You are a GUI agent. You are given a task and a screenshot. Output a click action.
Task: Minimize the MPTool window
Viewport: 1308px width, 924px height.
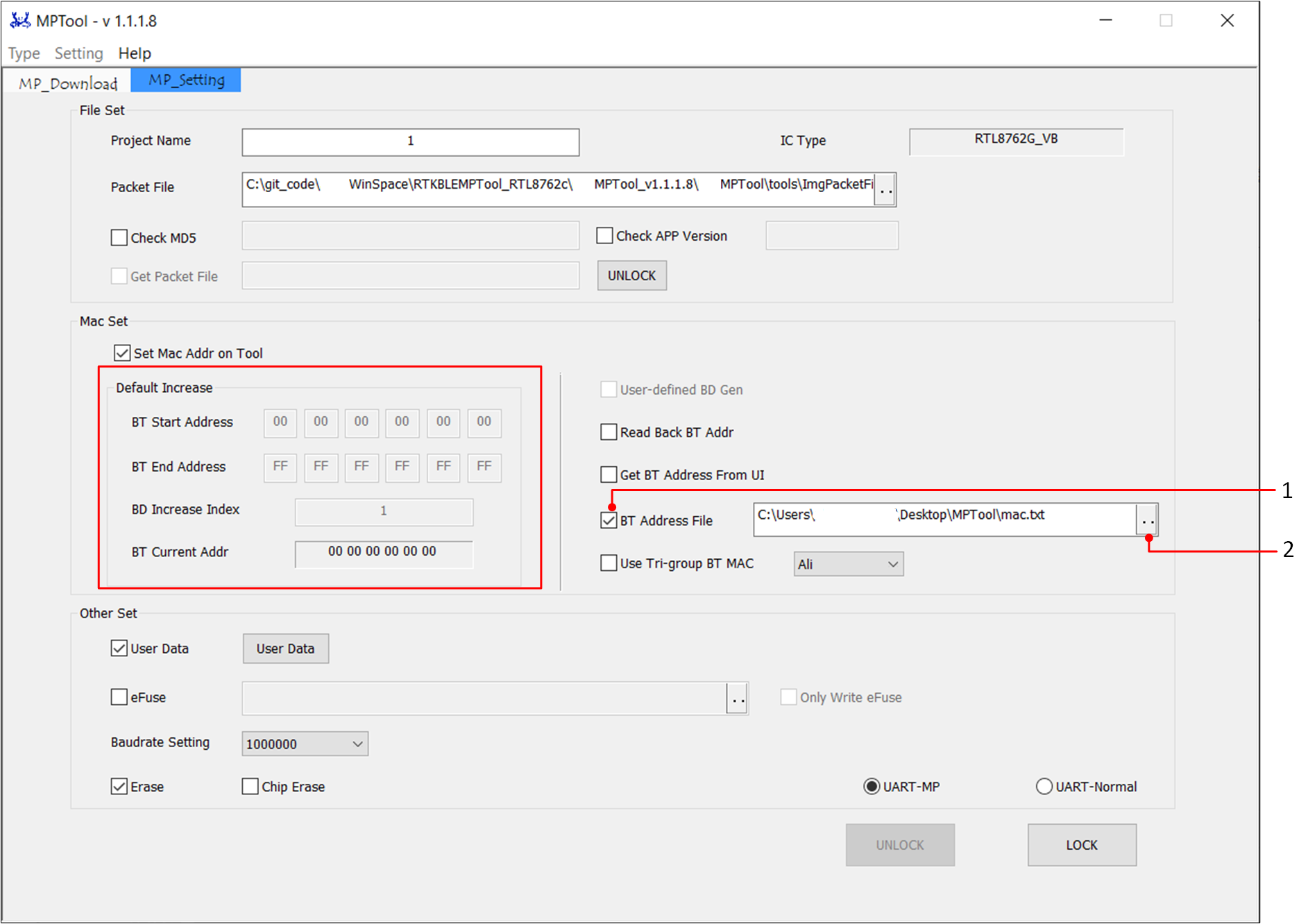click(1105, 21)
